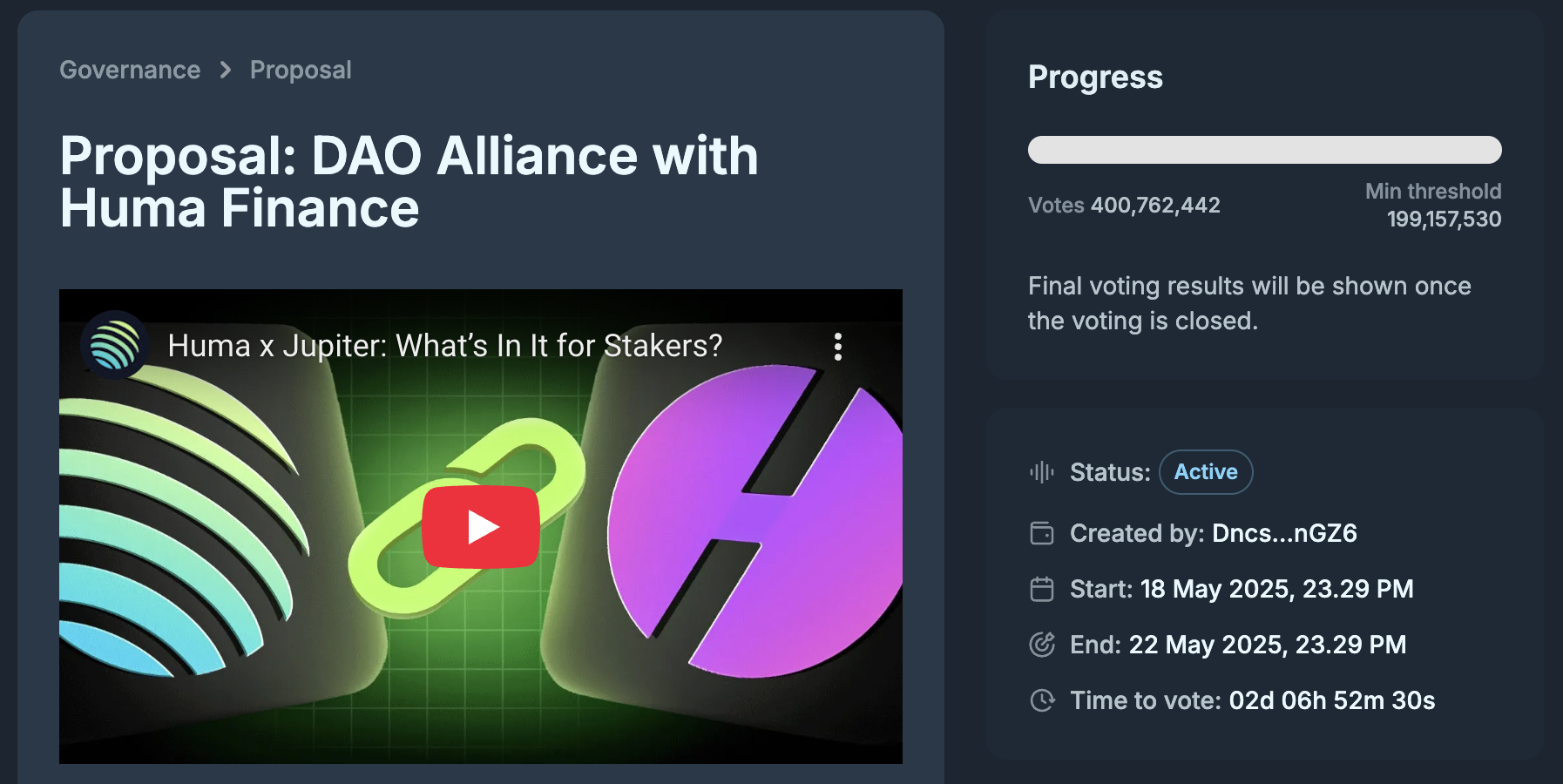This screenshot has height=784, width=1563.
Task: Click the Active status badge
Action: (x=1206, y=472)
